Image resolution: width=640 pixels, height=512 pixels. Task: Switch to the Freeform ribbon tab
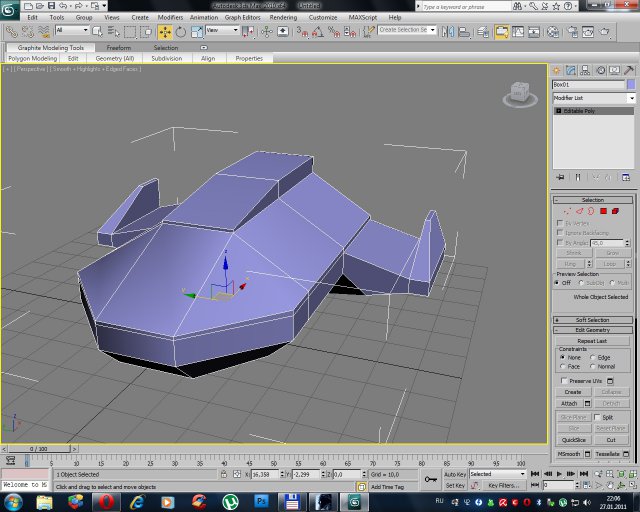(x=118, y=47)
